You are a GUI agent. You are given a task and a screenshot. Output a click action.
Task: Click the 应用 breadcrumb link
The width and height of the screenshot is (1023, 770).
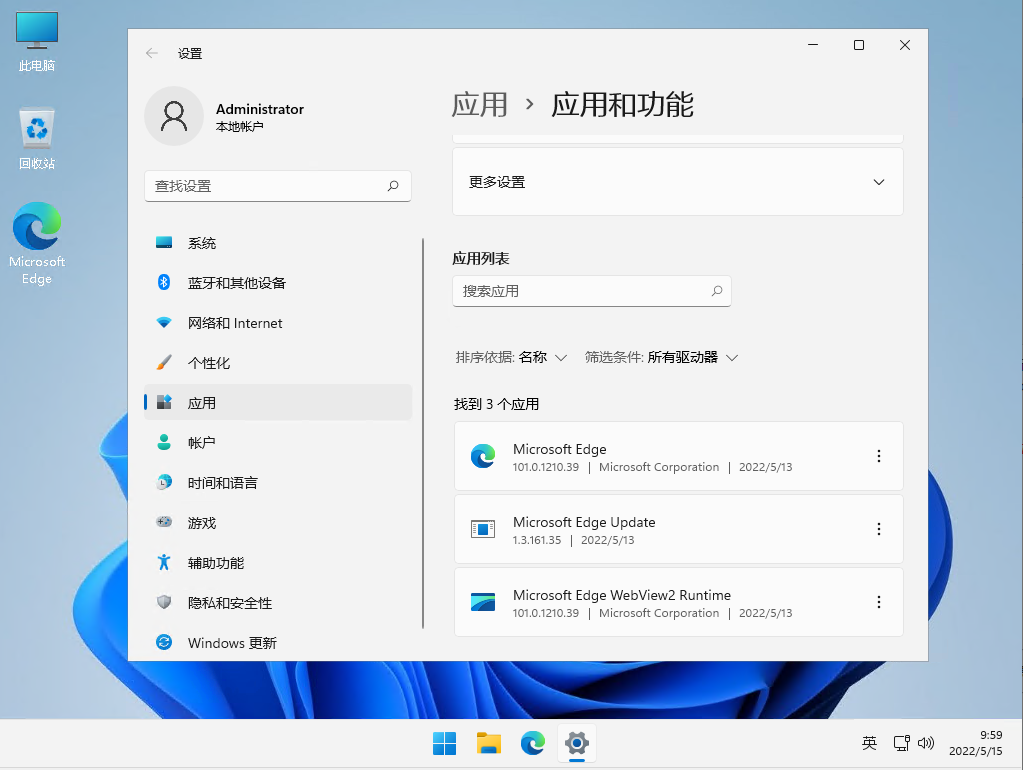pyautogui.click(x=480, y=104)
